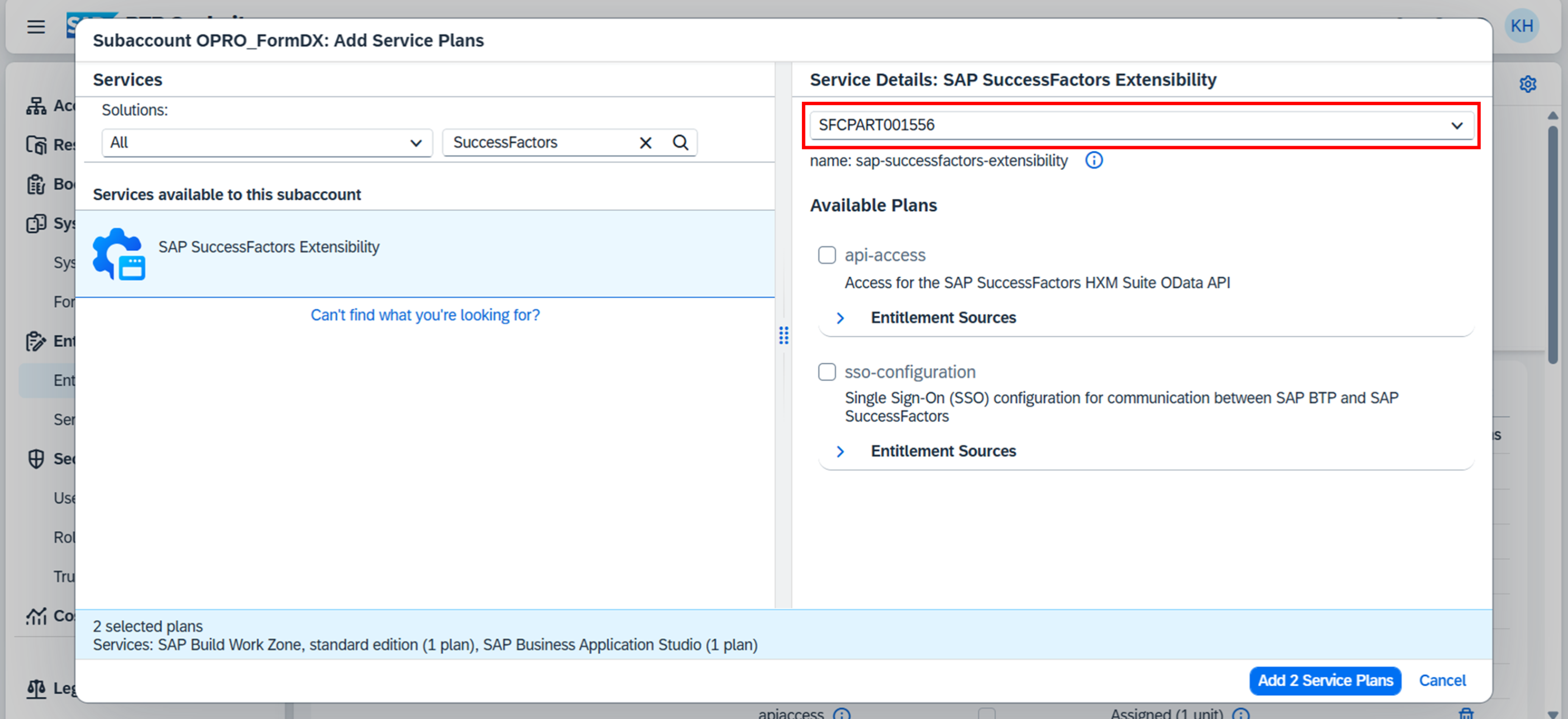Click the panel splitter grip handle

783,335
